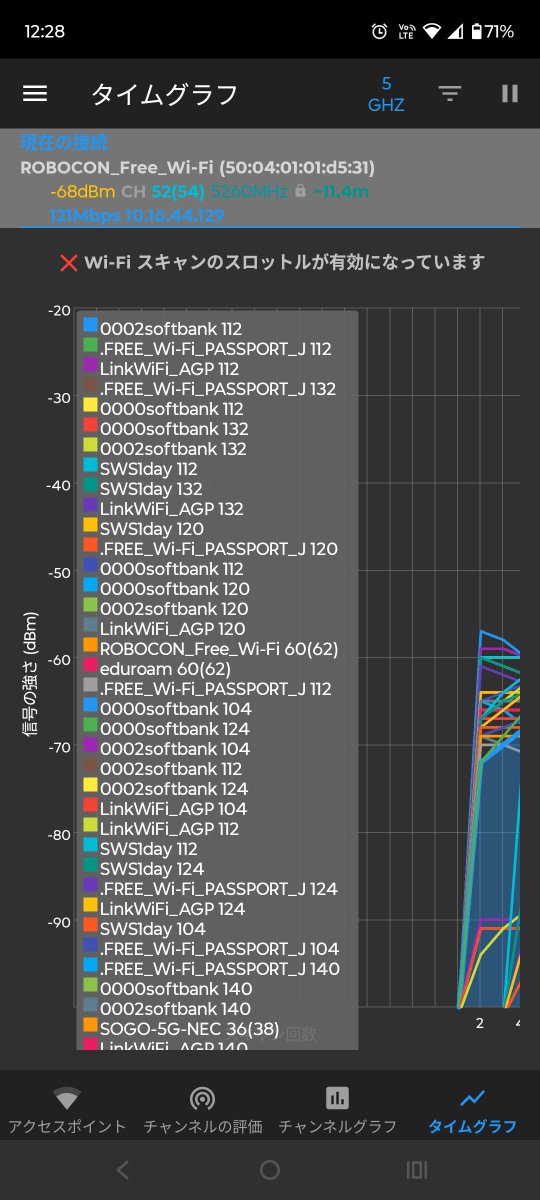Open the チャンネルグラフ tab
The width and height of the screenshot is (540, 1200).
[337, 1111]
